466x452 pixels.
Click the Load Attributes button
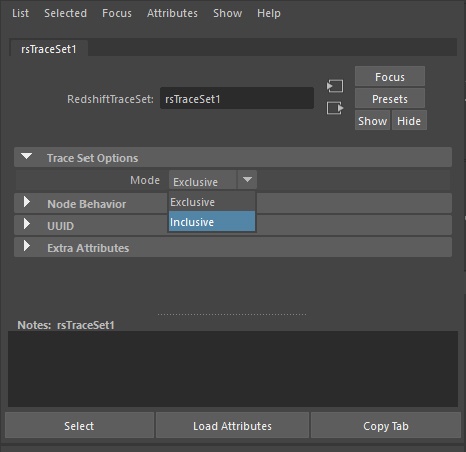coord(232,426)
